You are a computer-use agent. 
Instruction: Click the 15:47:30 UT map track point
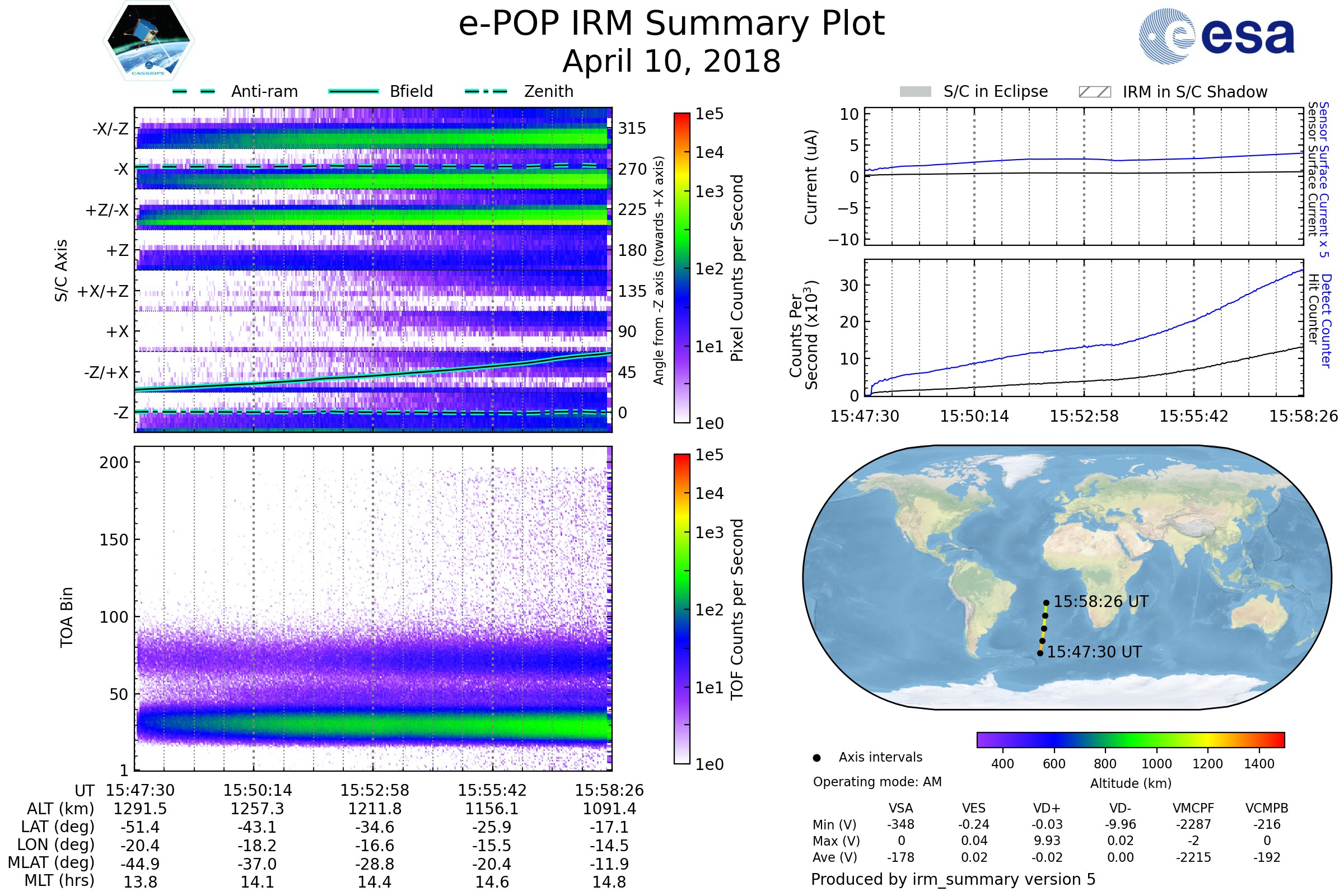click(x=1040, y=653)
